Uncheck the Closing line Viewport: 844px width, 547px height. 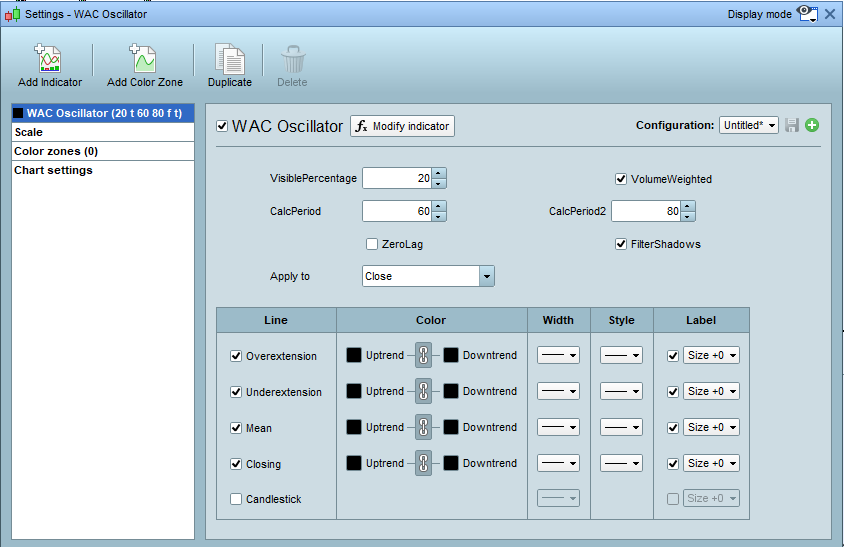[x=236, y=464]
